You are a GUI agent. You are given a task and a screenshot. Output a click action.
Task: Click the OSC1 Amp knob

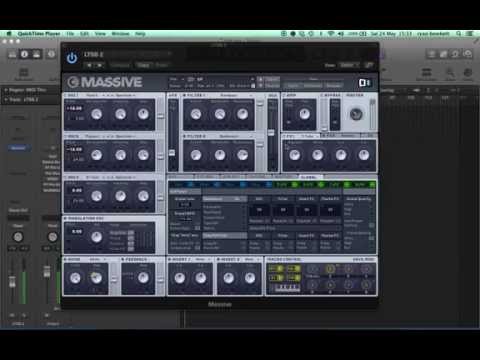(143, 114)
